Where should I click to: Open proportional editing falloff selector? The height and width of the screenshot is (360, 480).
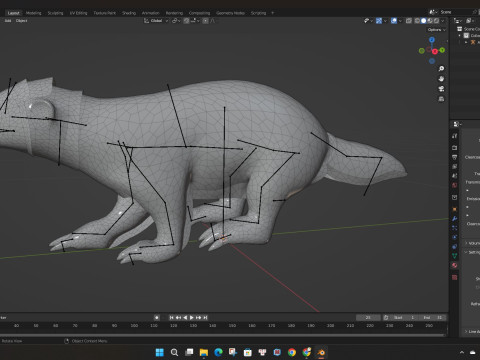[x=213, y=21]
